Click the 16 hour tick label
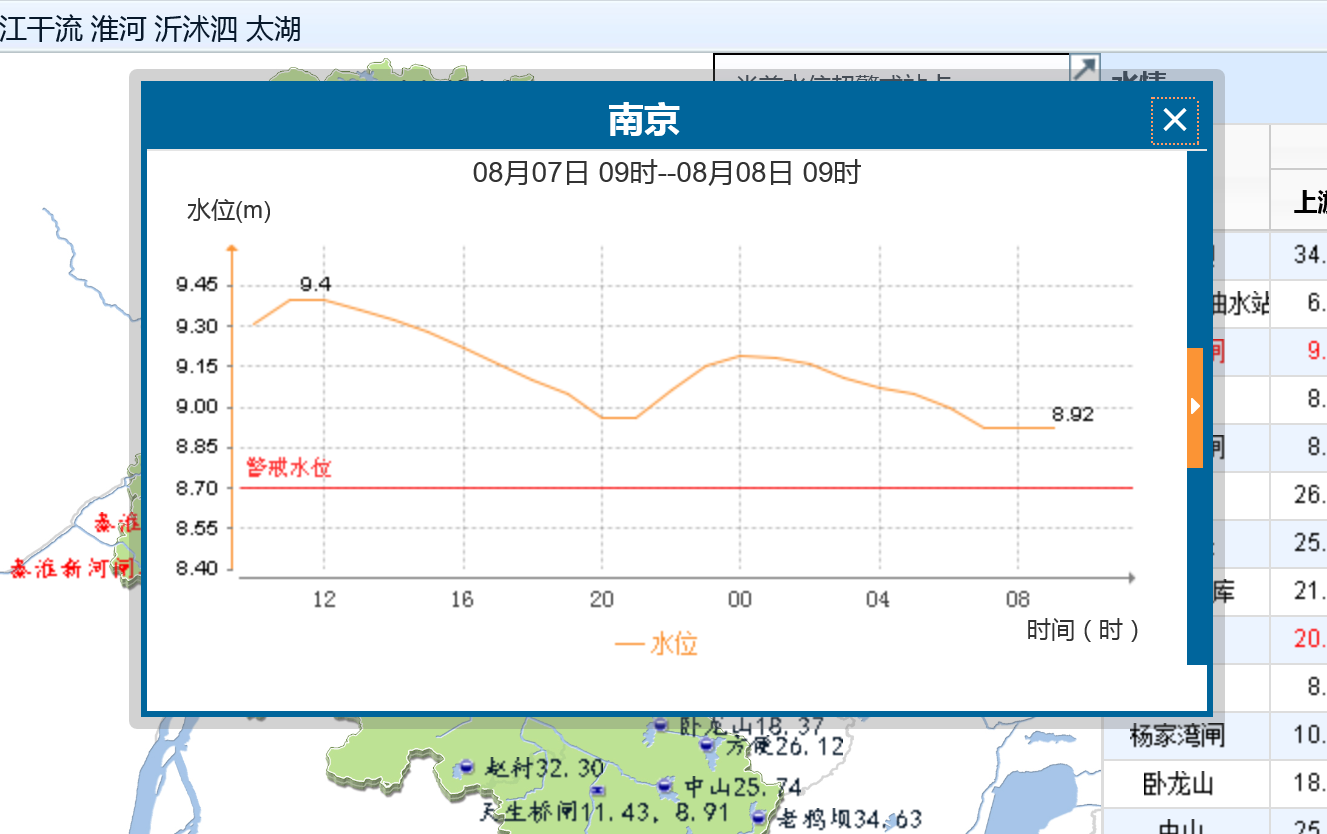Screen dimensions: 1327x834 tap(462, 600)
